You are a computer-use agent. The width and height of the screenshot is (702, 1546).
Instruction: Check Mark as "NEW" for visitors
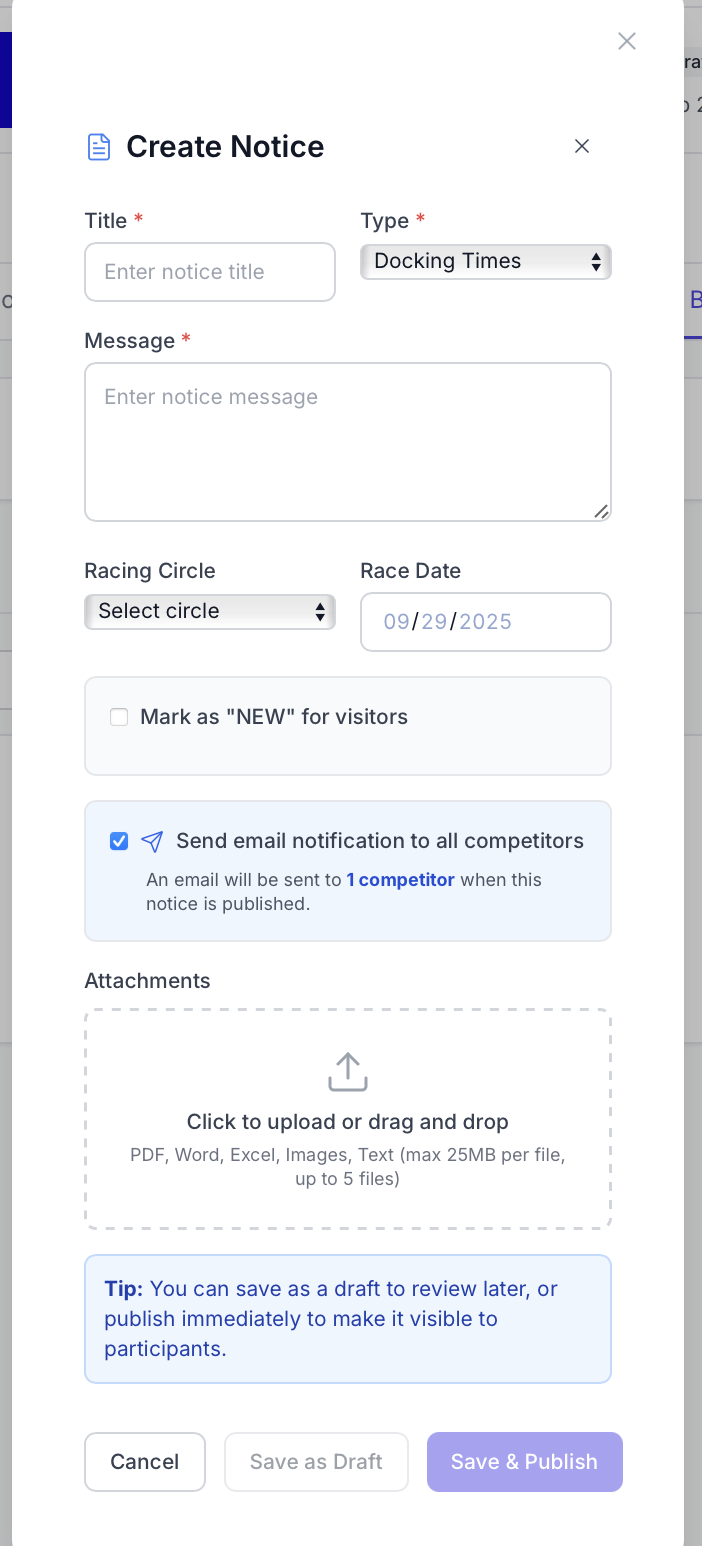pos(119,717)
